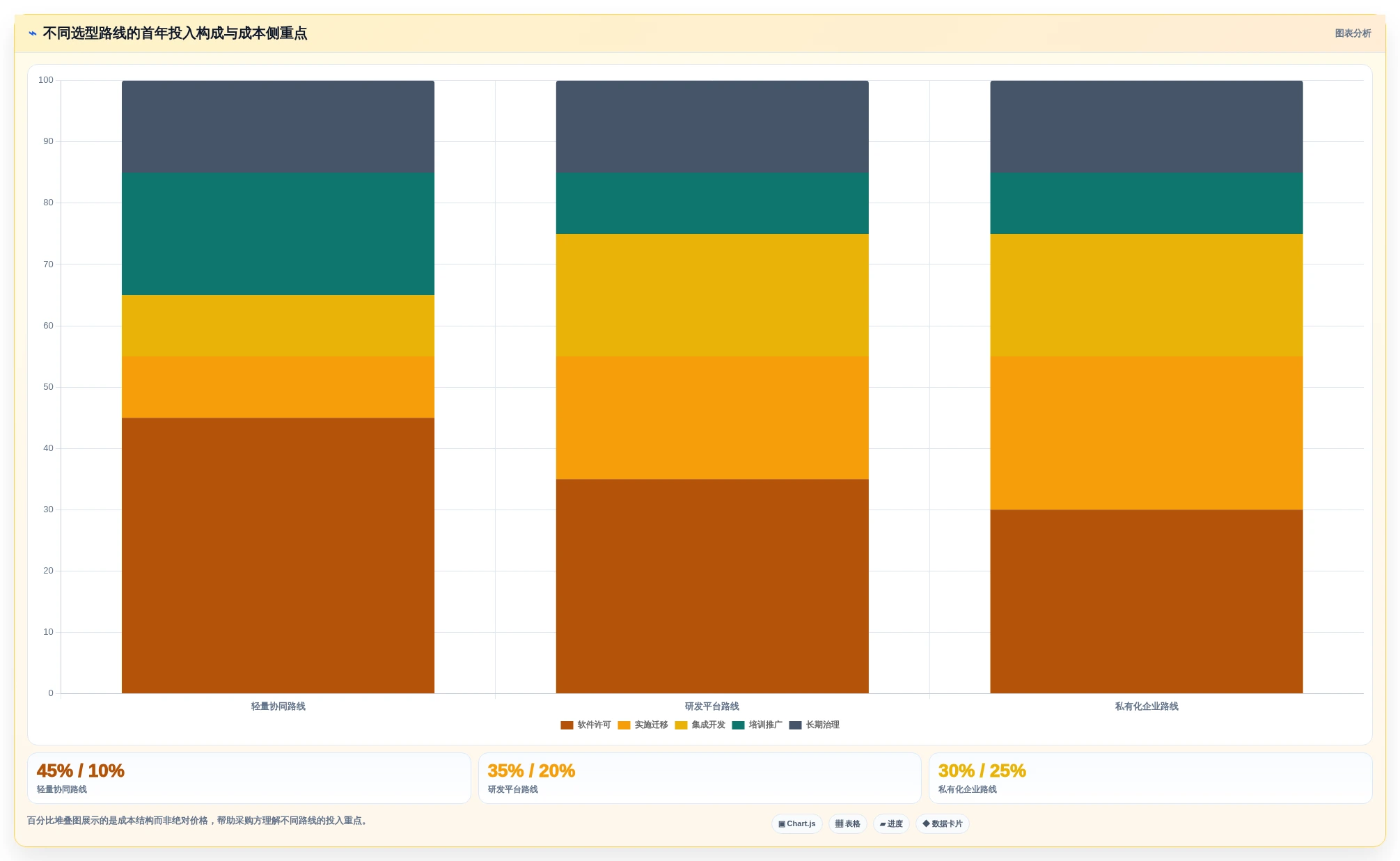This screenshot has width=1400, height=861.
Task: Select 软件许可 segment of 研发平台路线 bar
Action: (x=712, y=586)
